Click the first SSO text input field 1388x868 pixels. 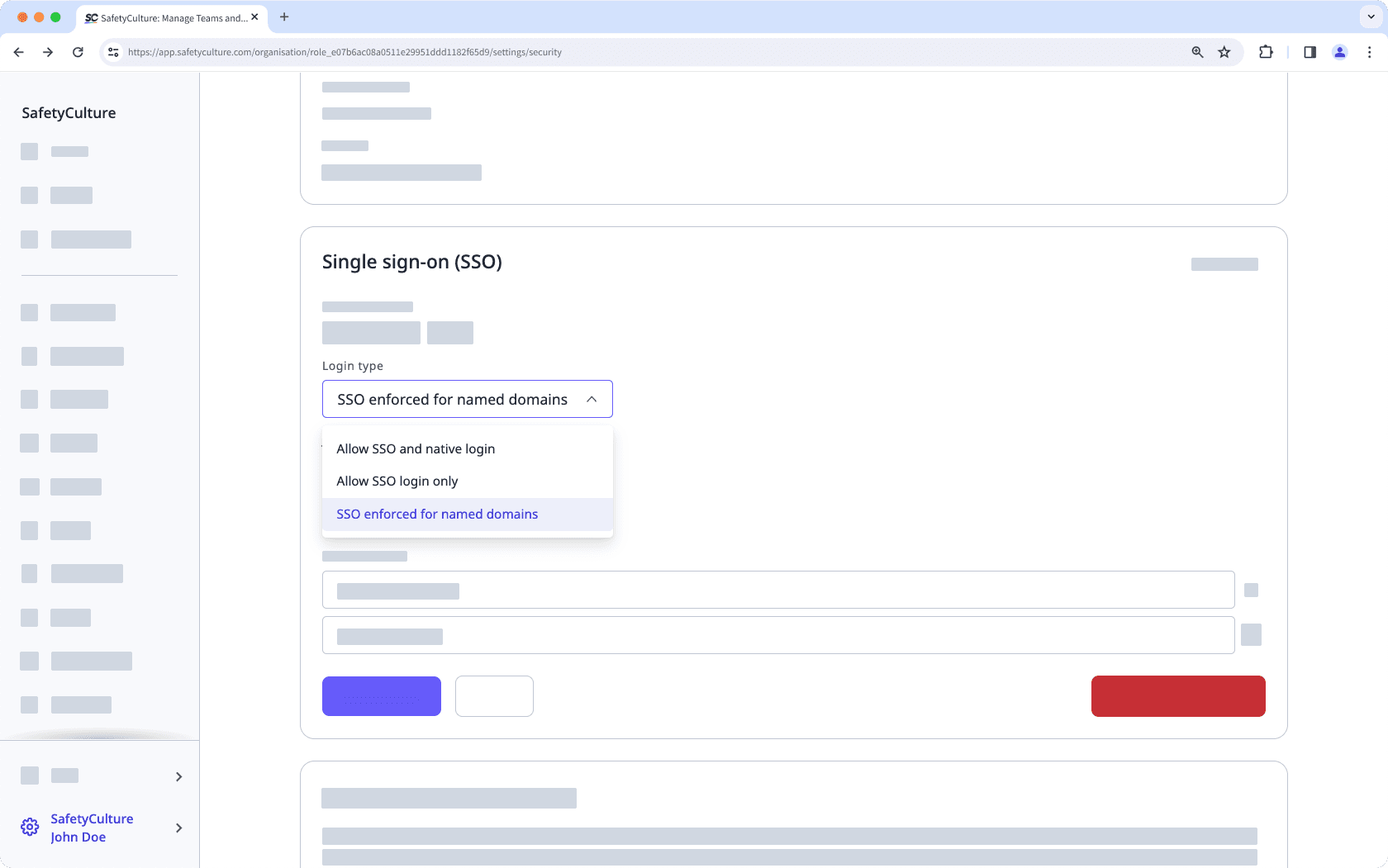(x=777, y=590)
